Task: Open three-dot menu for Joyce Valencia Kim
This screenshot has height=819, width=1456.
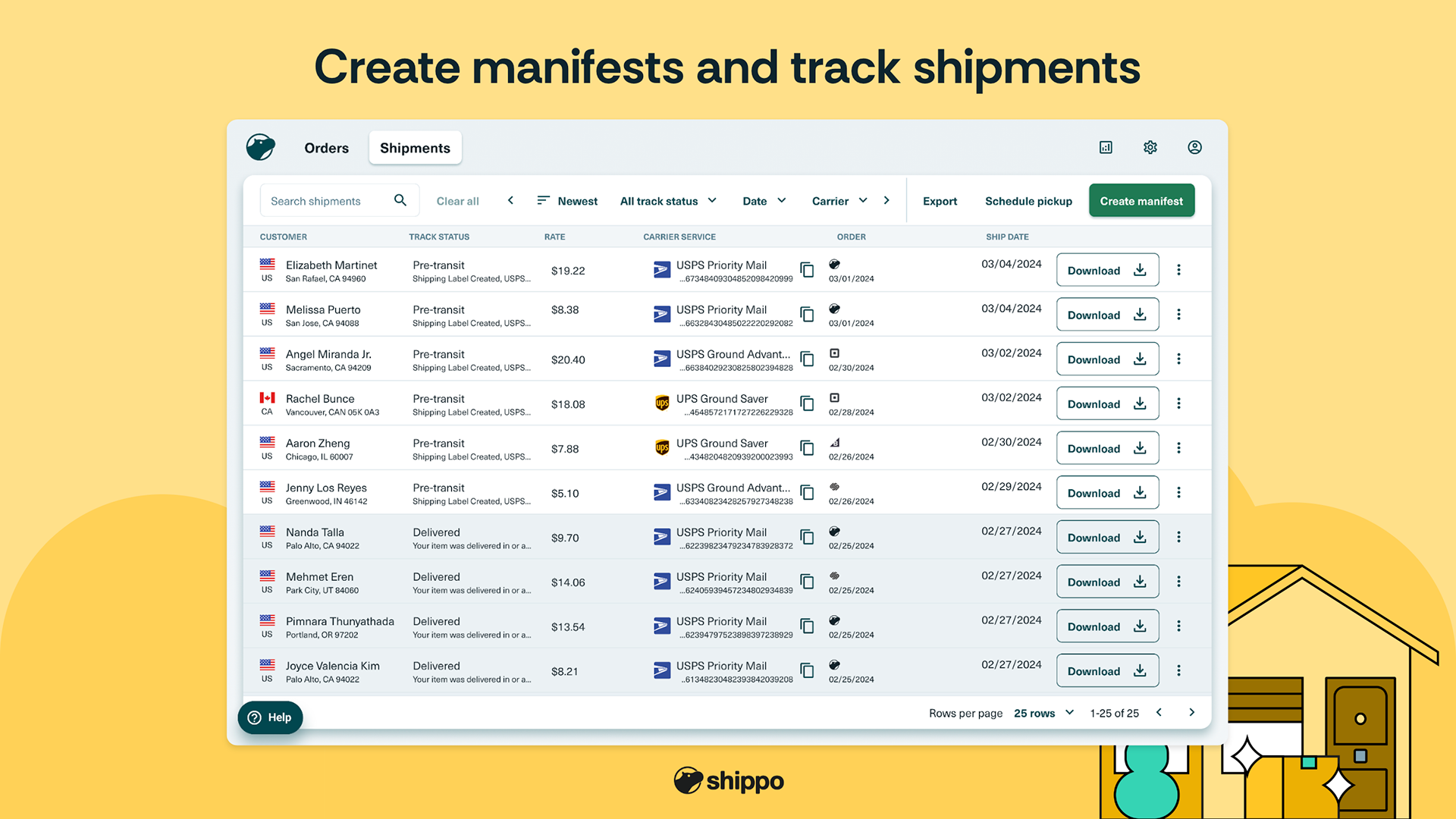Action: (1178, 670)
